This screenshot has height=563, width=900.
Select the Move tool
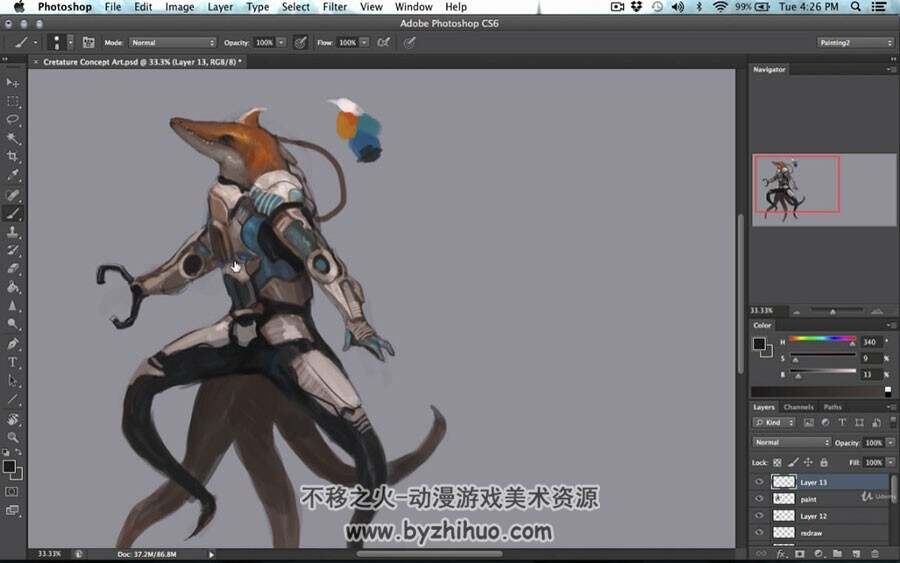[12, 83]
